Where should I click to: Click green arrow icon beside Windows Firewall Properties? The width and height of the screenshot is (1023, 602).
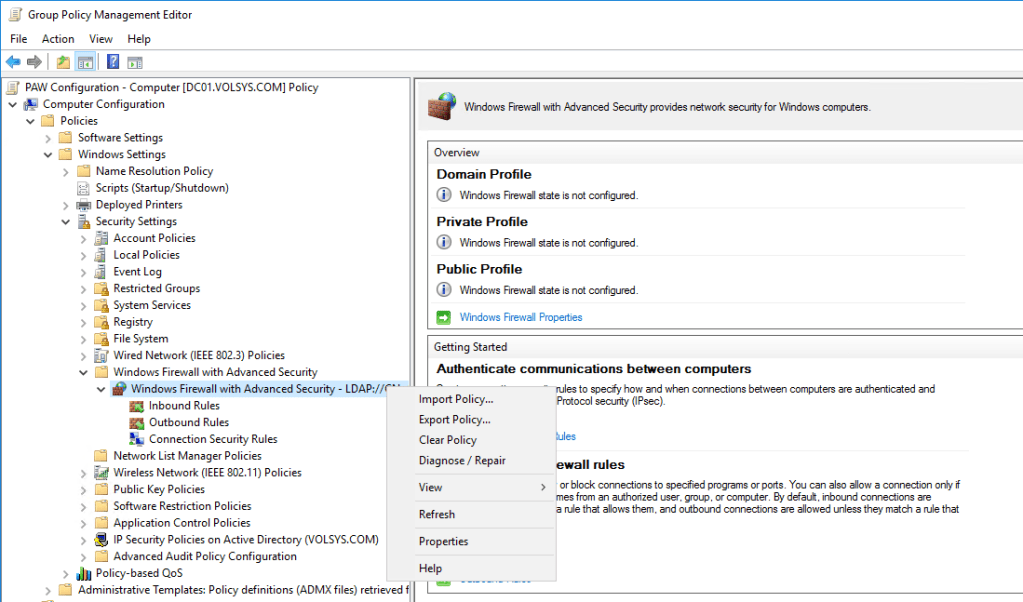pyautogui.click(x=444, y=318)
